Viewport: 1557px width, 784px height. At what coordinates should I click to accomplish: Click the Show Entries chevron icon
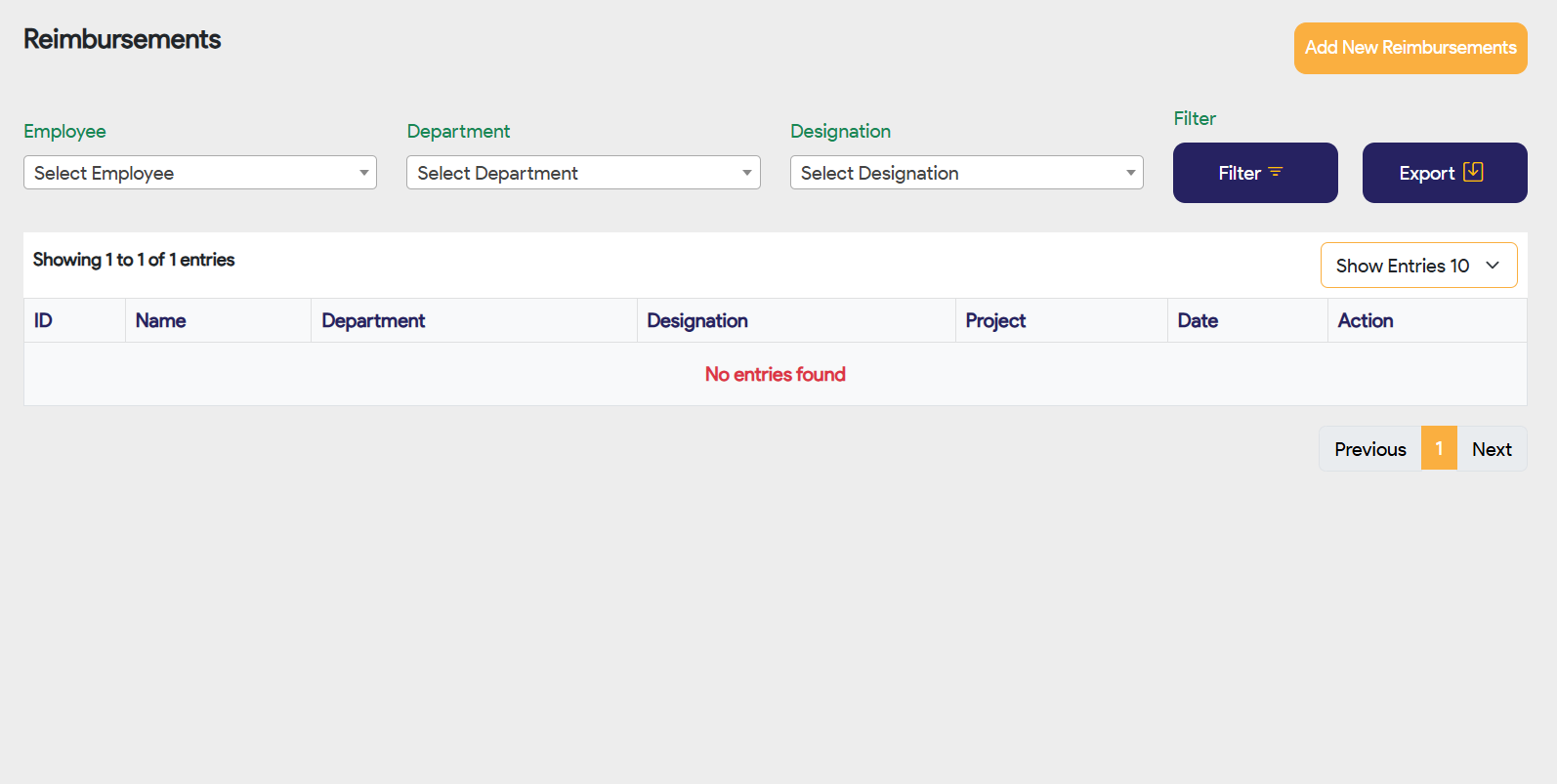click(1493, 266)
